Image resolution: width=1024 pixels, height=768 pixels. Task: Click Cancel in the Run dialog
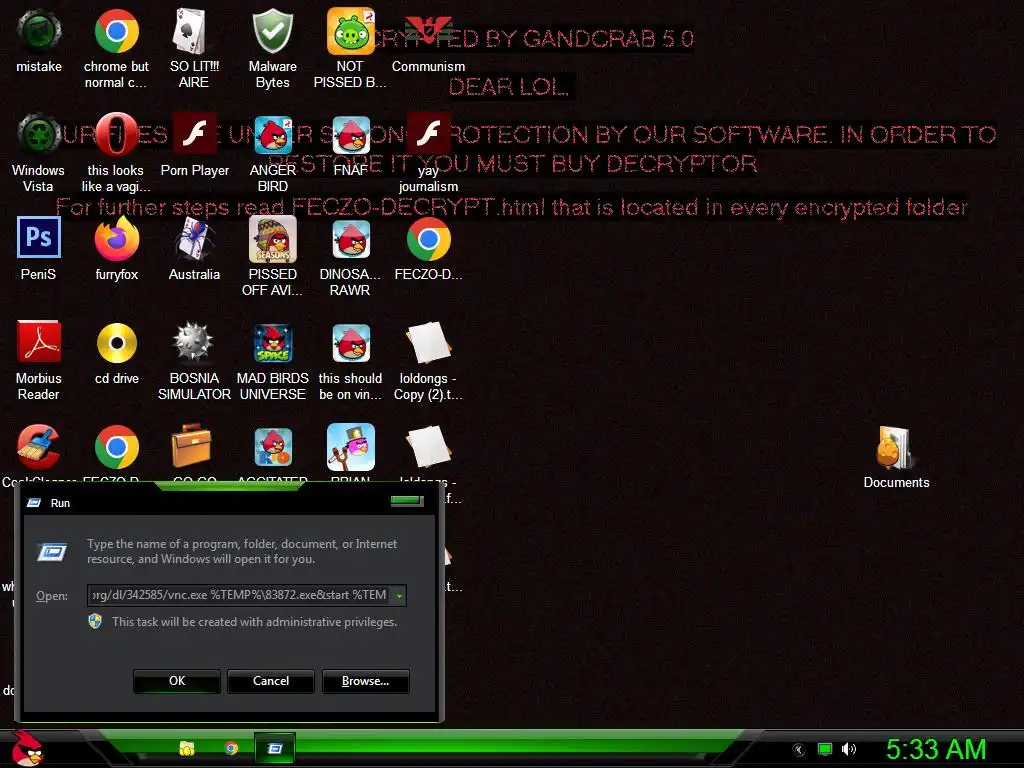point(271,681)
